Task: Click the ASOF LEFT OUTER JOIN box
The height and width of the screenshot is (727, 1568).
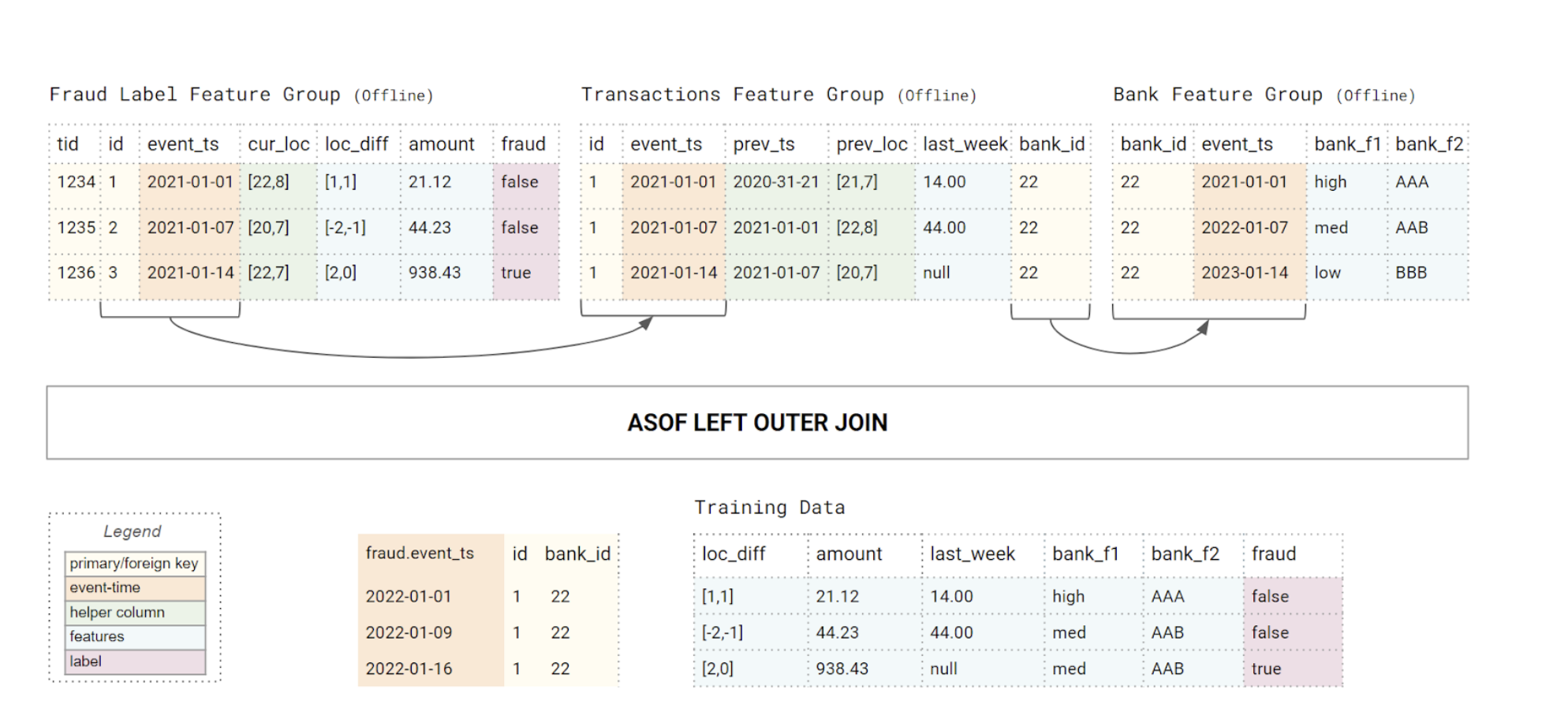Action: 757,423
